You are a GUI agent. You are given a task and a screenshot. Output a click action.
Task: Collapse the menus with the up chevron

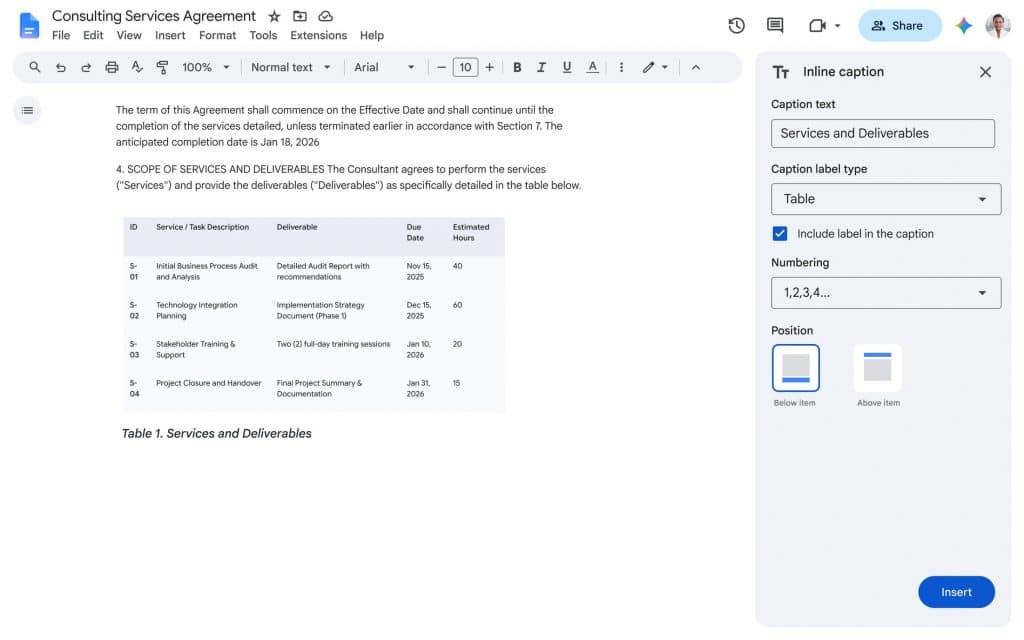[696, 67]
